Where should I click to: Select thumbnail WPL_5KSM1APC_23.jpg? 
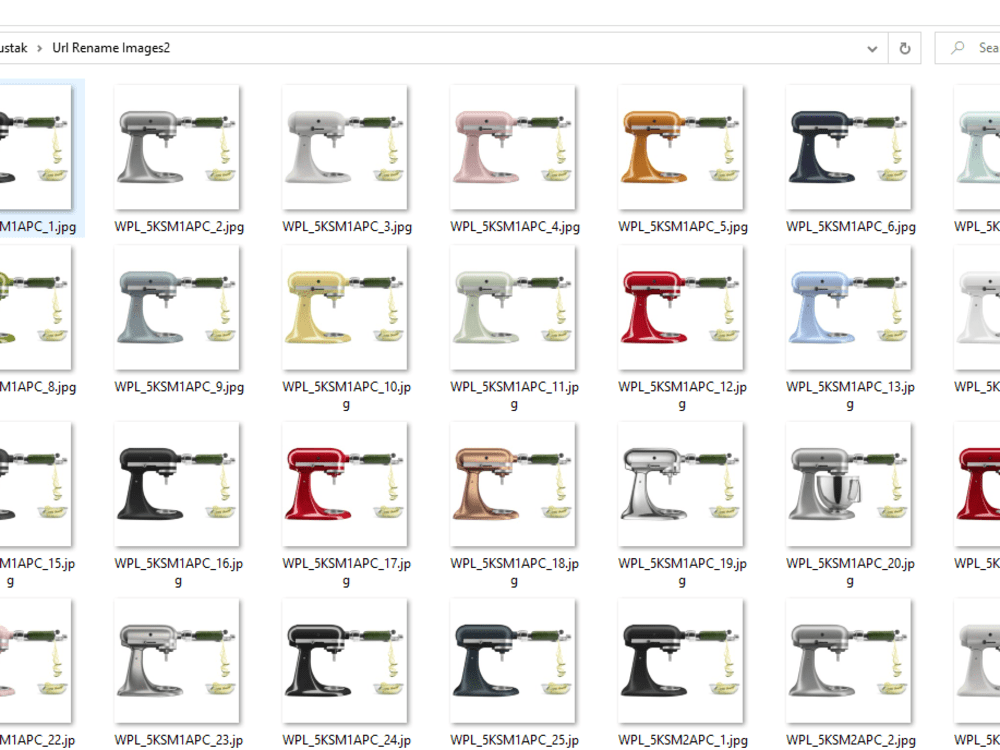point(177,661)
